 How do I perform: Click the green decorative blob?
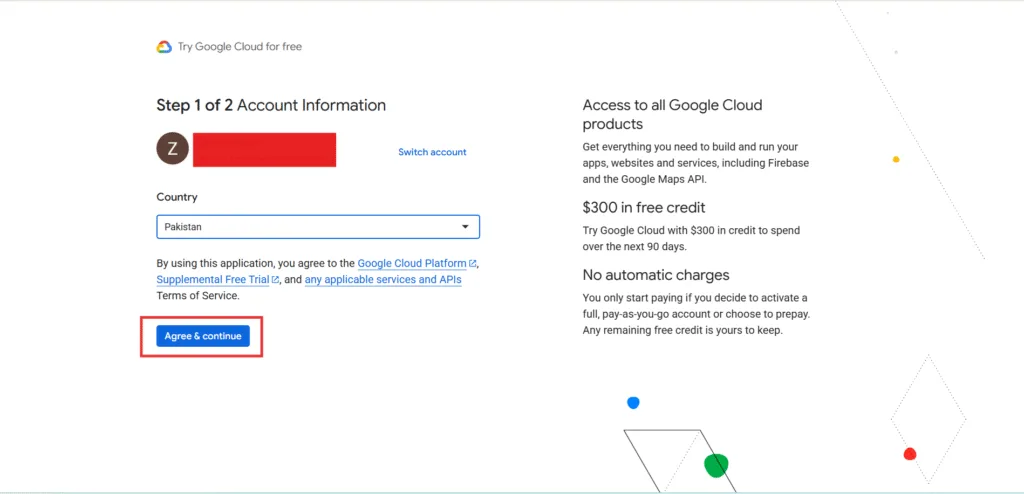pos(716,465)
